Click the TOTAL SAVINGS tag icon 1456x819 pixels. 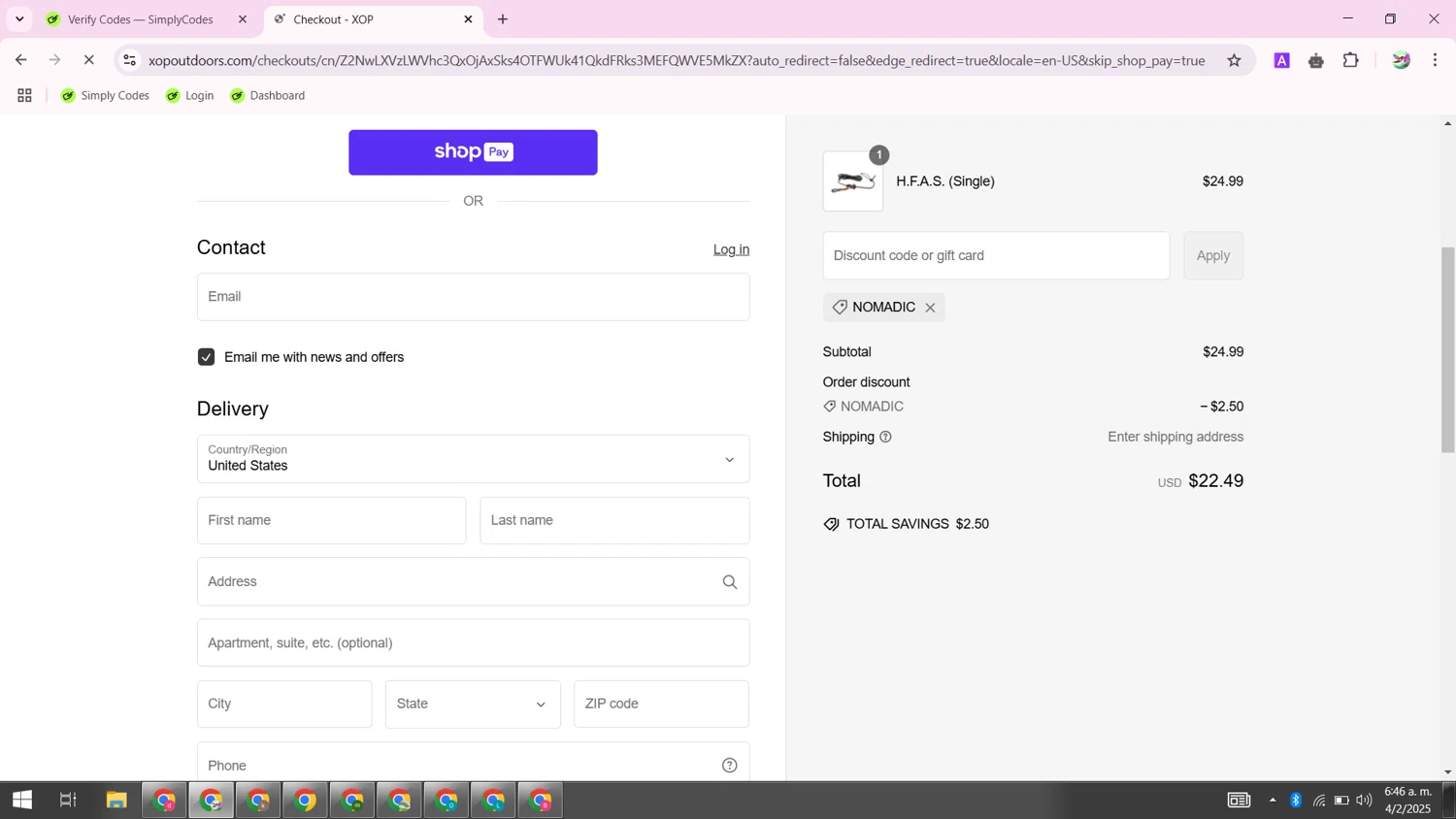pyautogui.click(x=831, y=524)
